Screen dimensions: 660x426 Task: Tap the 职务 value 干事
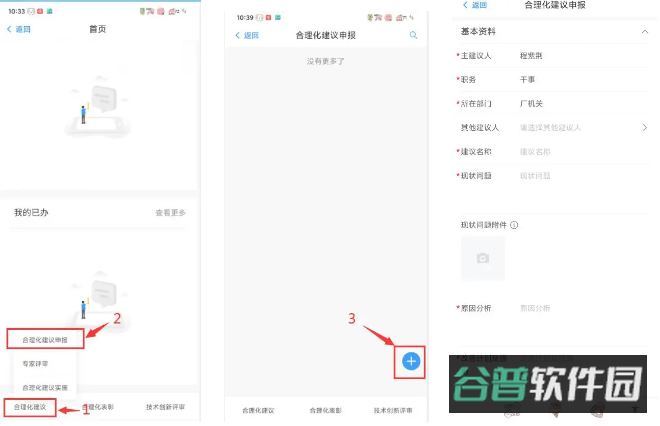[527, 80]
